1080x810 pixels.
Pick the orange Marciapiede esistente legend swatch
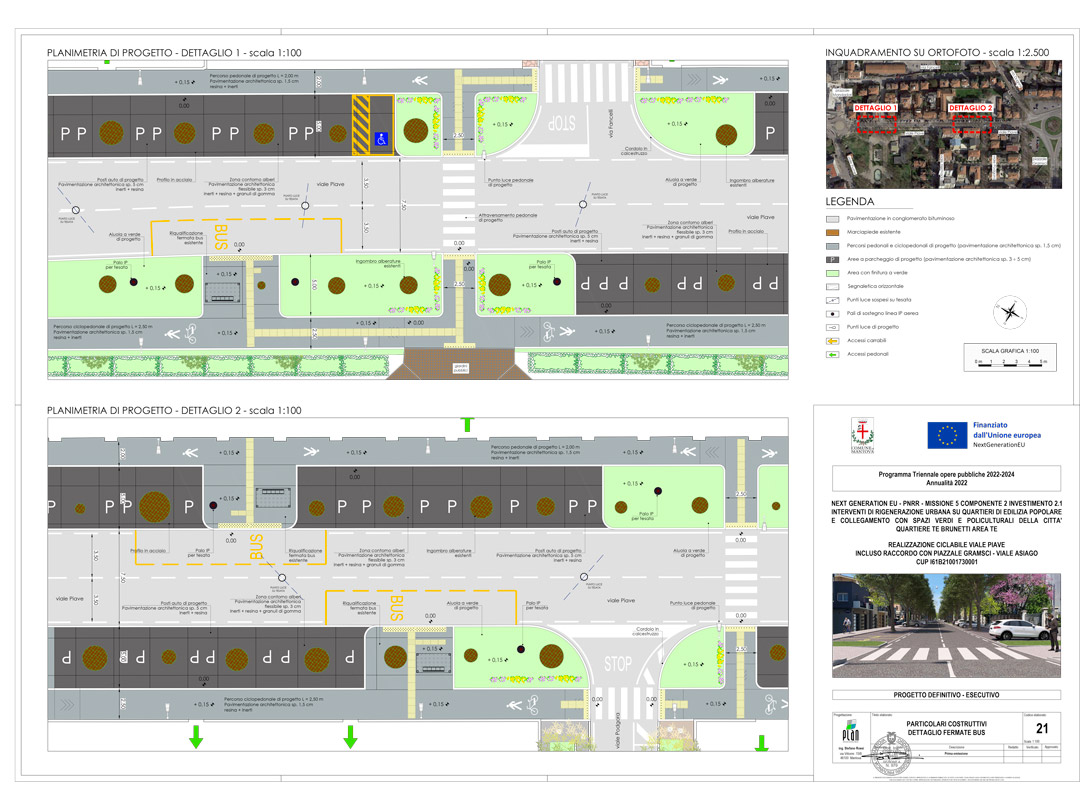point(831,231)
